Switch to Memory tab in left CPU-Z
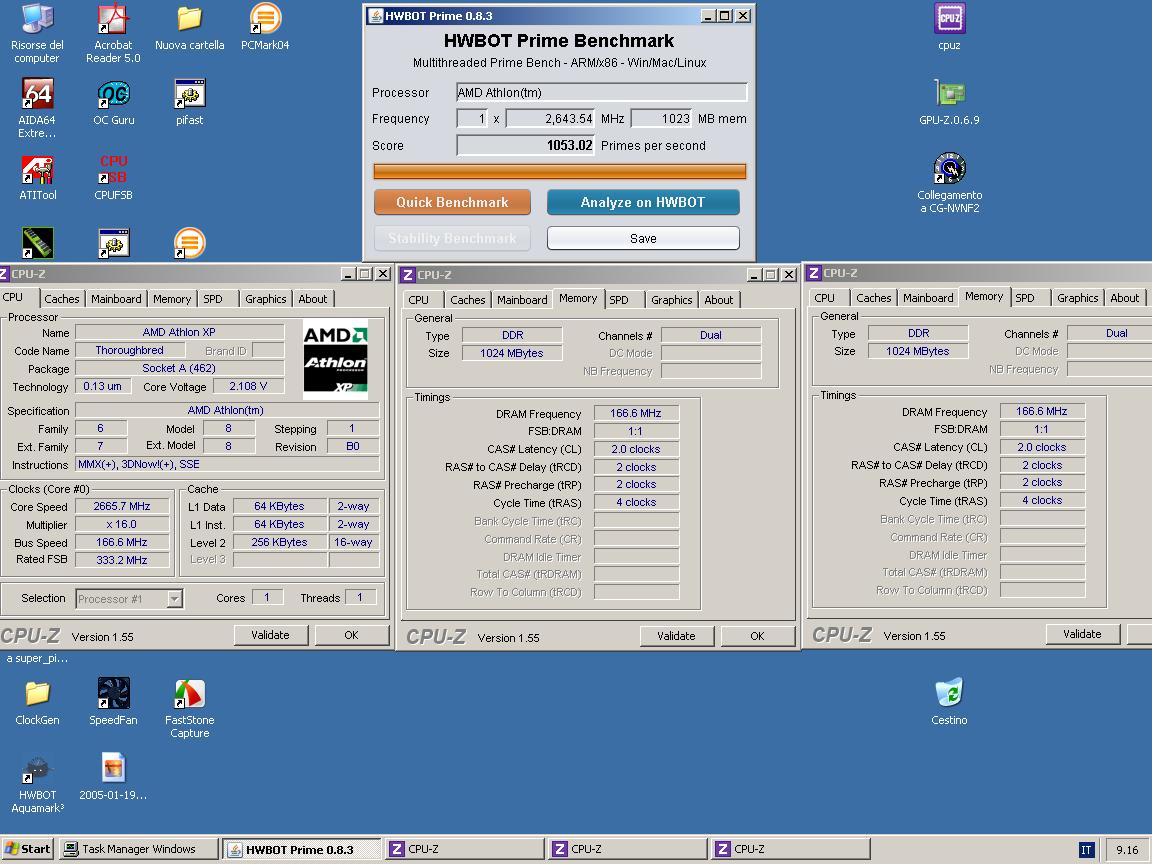This screenshot has height=864, width=1152. coord(172,299)
